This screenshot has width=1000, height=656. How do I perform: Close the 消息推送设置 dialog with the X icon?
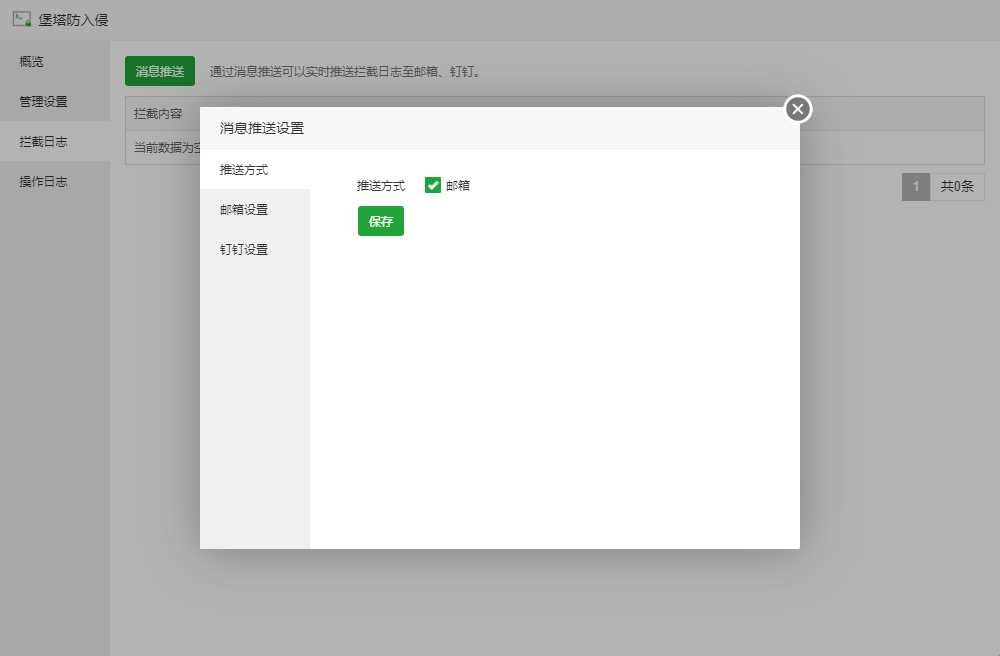click(x=797, y=109)
